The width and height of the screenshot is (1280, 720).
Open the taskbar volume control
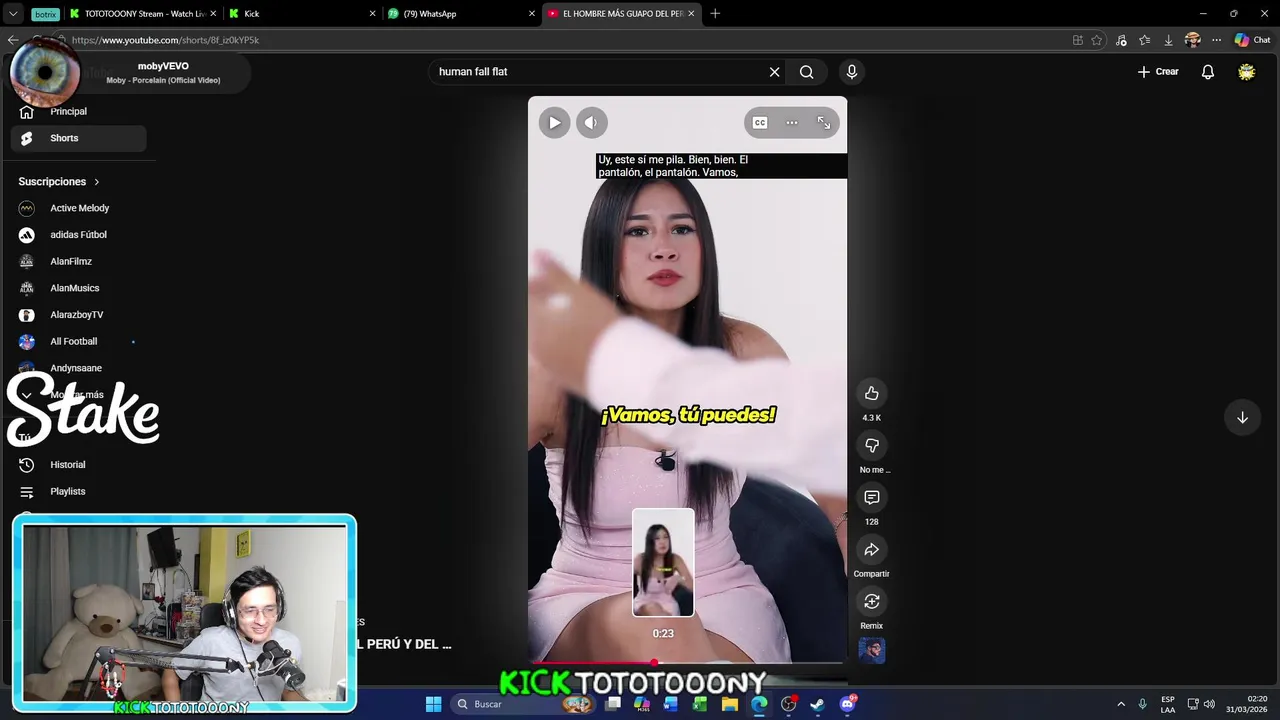pos(1209,704)
